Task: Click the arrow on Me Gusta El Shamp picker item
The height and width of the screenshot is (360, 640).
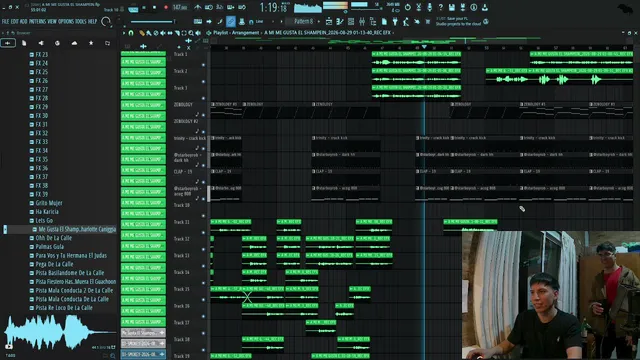Action: 162,333
